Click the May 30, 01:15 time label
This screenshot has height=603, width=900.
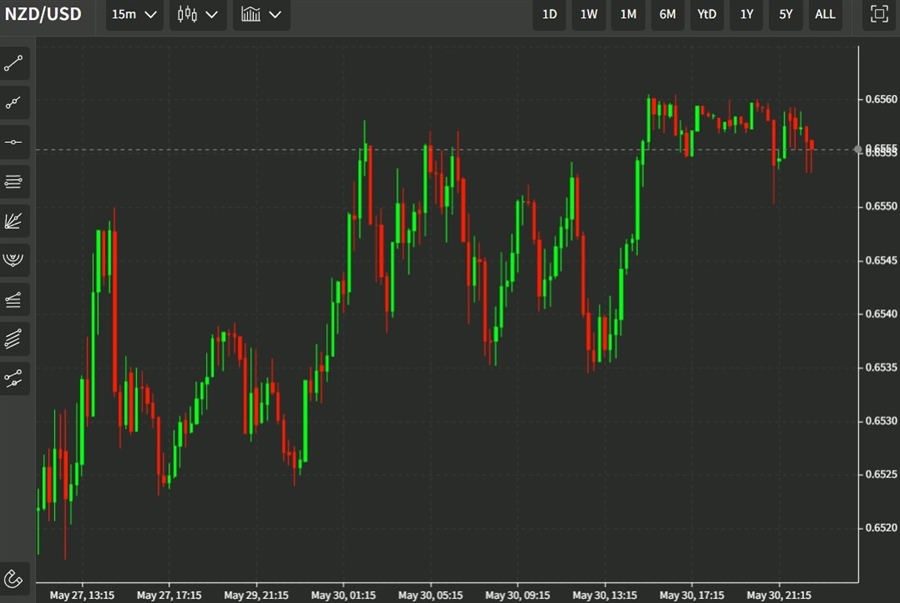pyautogui.click(x=343, y=595)
